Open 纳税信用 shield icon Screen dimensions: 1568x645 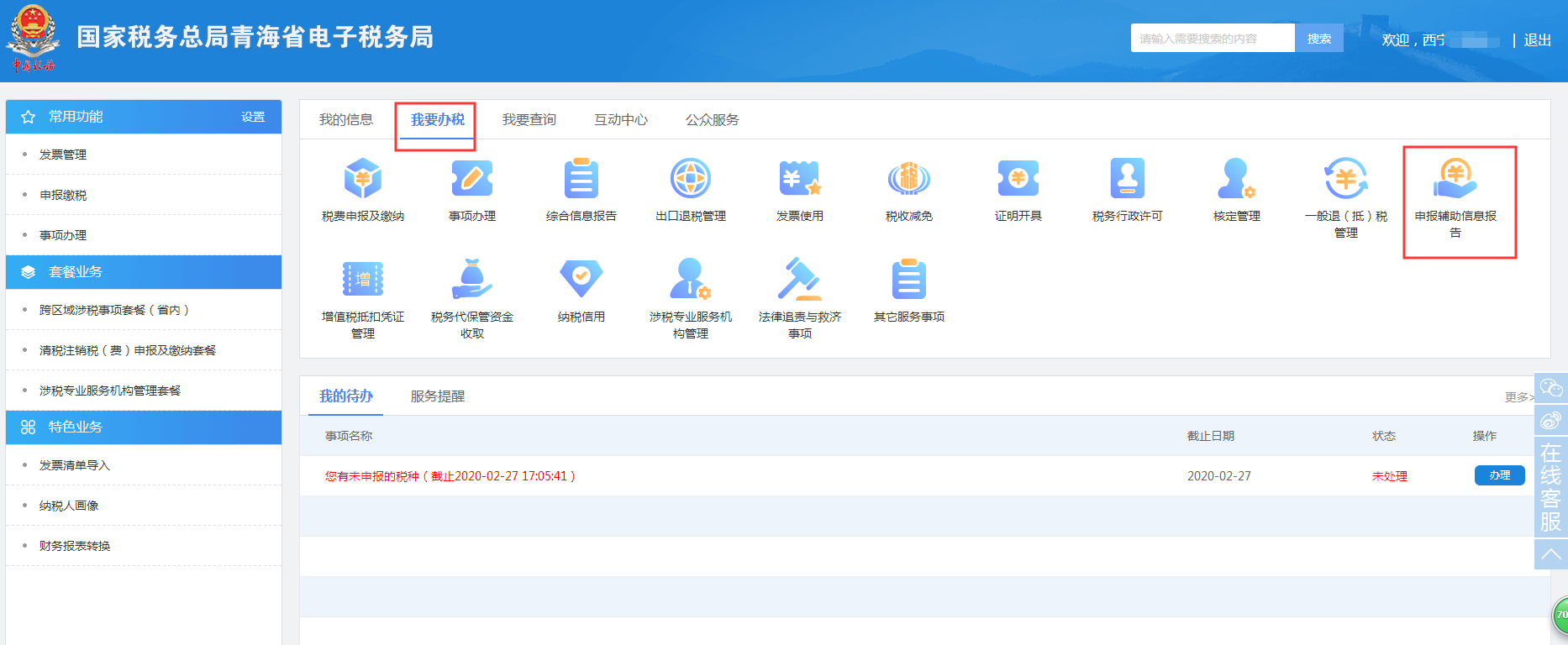click(x=581, y=279)
